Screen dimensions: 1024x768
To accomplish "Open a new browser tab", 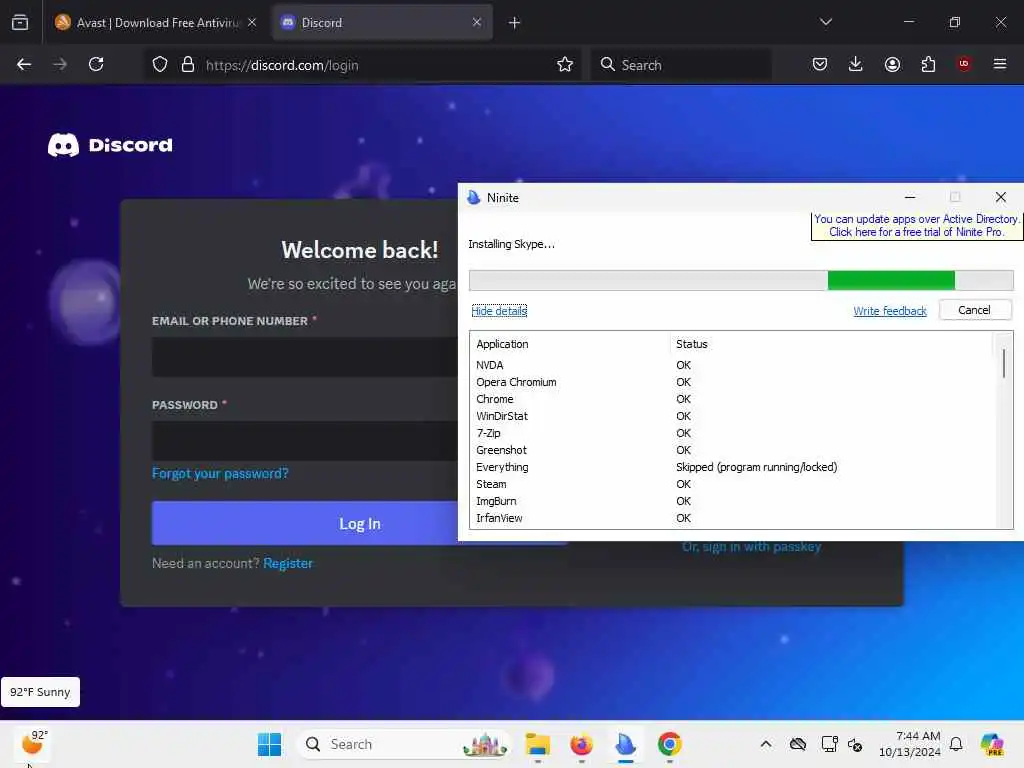I will tap(514, 23).
